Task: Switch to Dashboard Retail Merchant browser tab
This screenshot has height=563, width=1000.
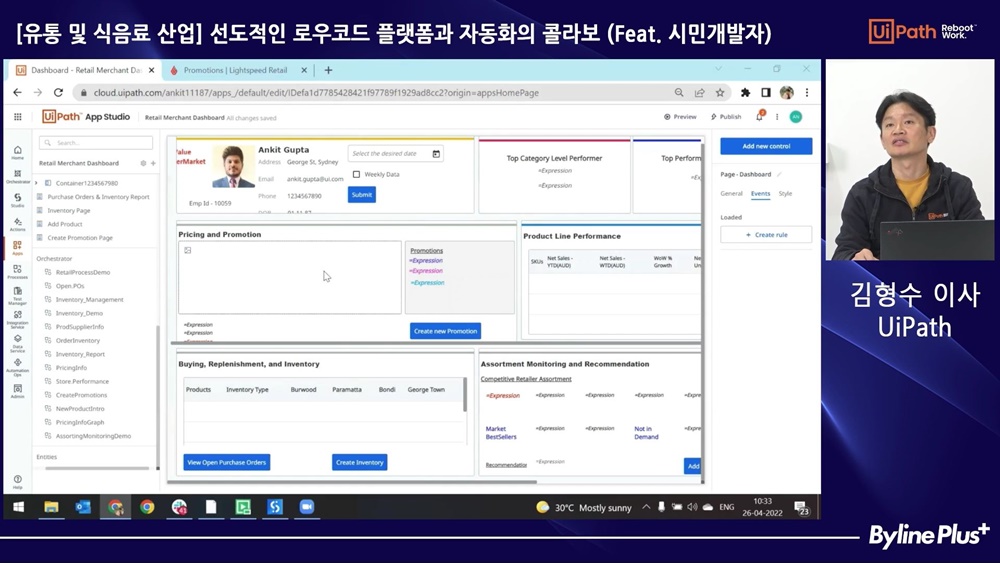Action: (x=86, y=70)
